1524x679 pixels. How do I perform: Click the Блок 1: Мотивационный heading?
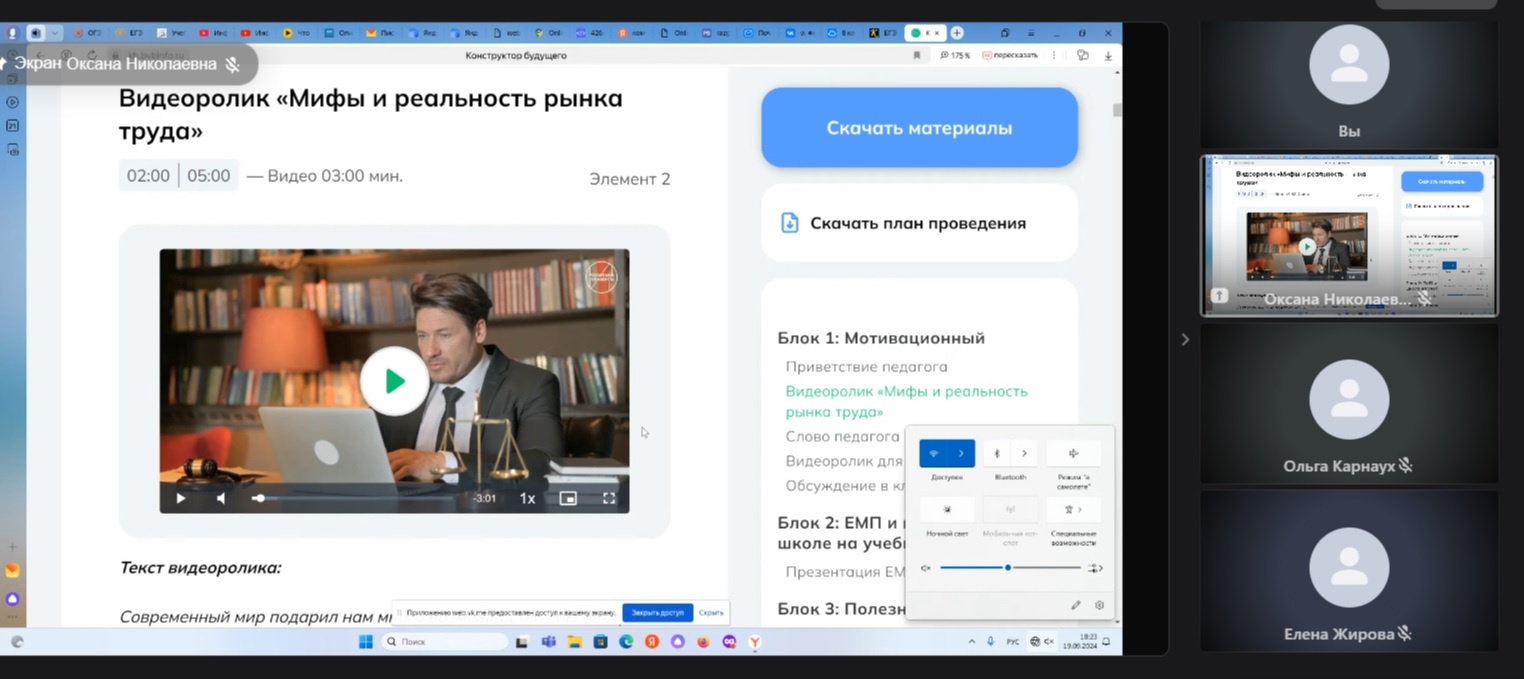[881, 338]
